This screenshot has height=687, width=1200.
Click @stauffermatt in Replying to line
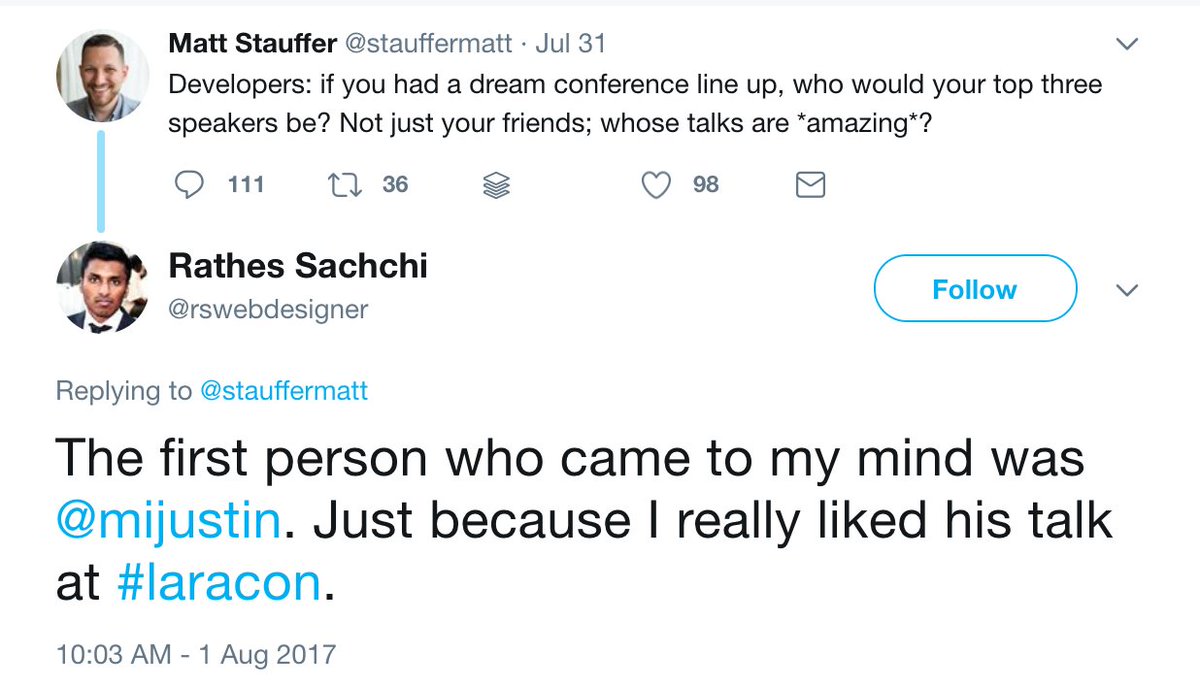[x=284, y=391]
